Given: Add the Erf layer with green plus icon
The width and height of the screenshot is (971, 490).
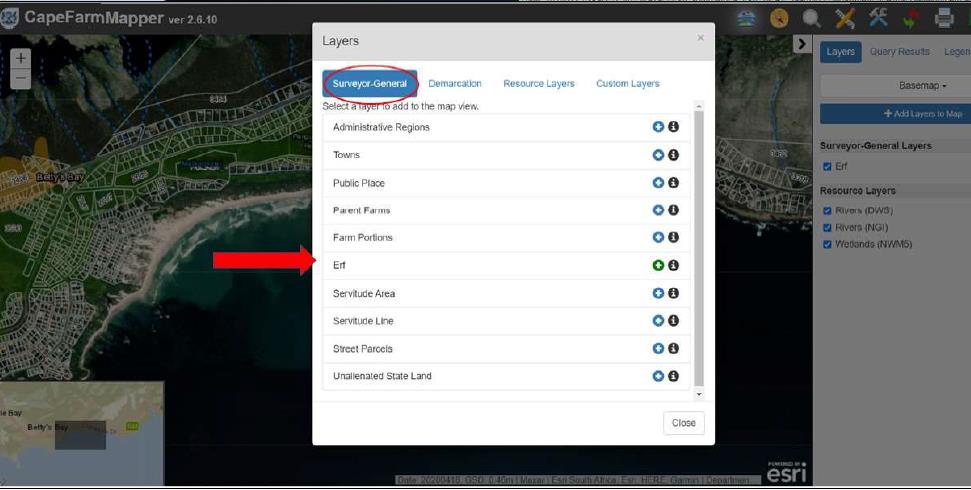Looking at the screenshot, I should 658,265.
